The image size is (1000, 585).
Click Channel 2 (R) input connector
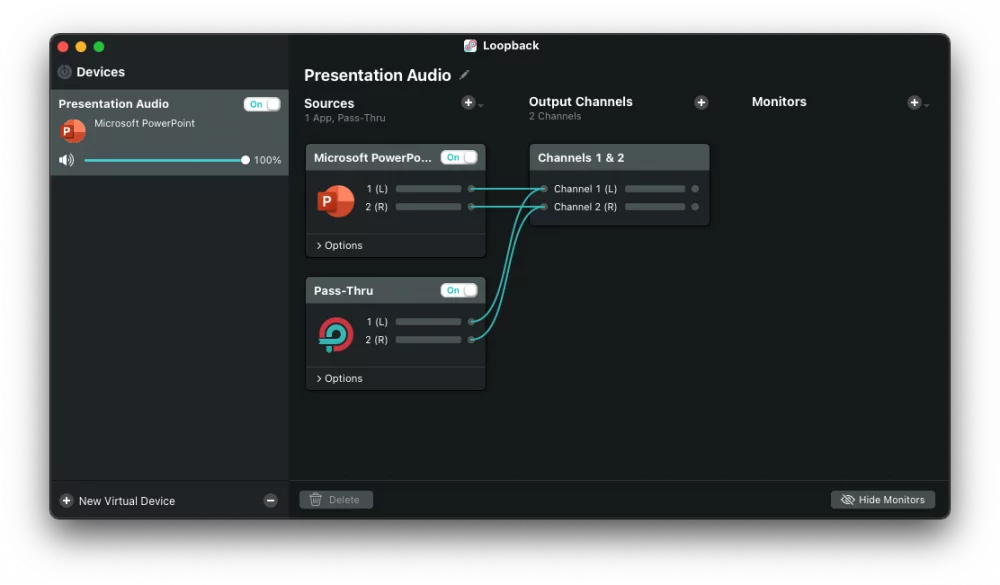click(x=543, y=207)
